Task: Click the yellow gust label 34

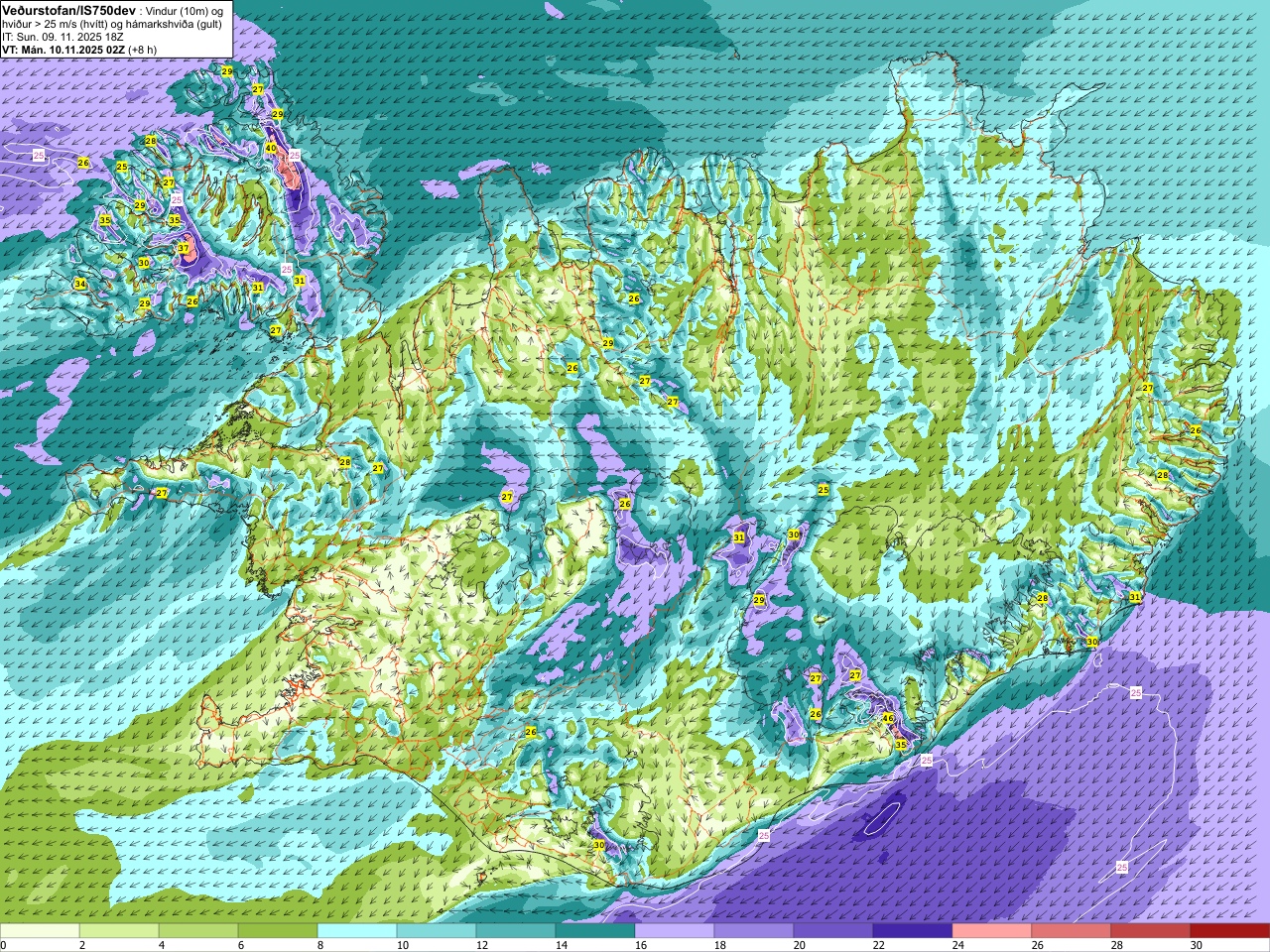Action: 80,285
